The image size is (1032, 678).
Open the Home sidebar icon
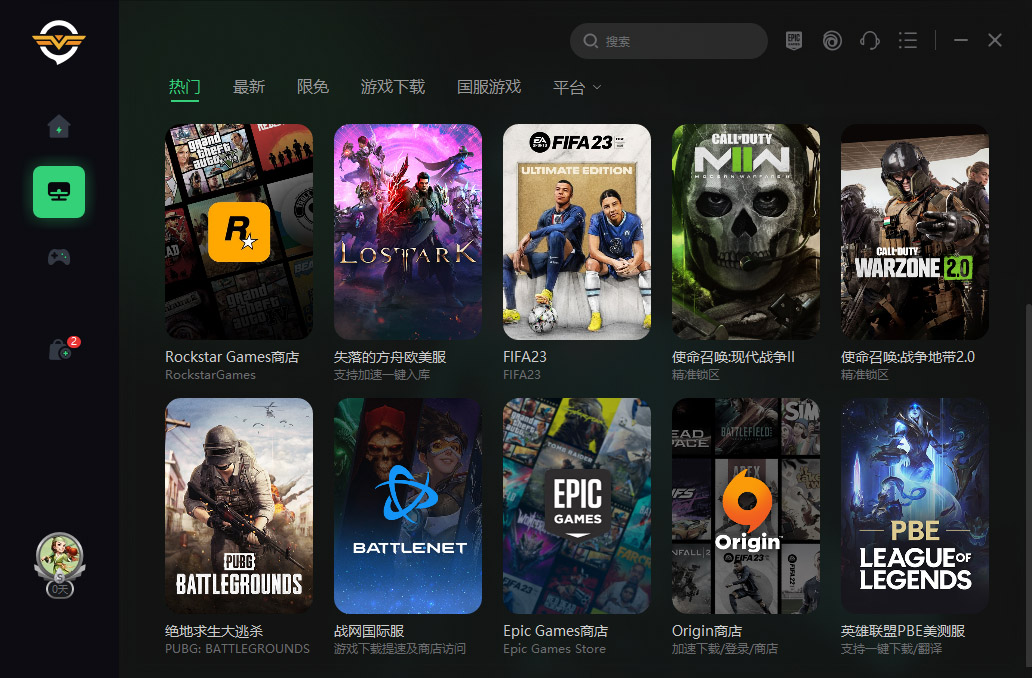coord(59,126)
